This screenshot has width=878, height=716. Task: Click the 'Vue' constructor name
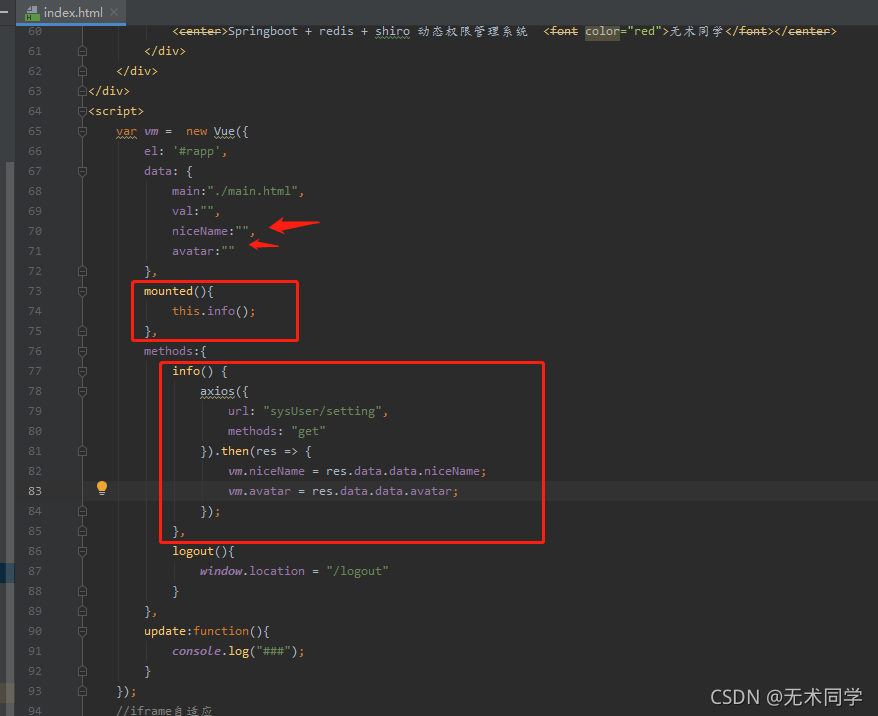(224, 132)
